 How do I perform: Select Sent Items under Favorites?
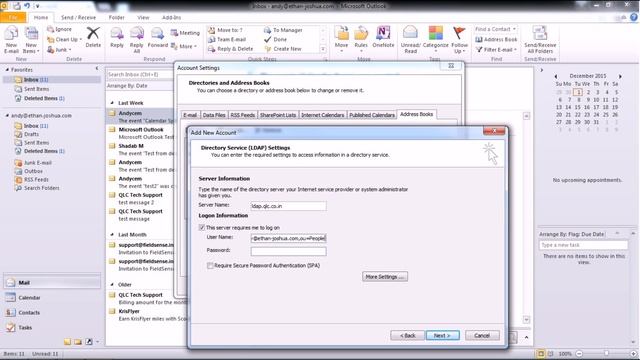tap(36, 89)
